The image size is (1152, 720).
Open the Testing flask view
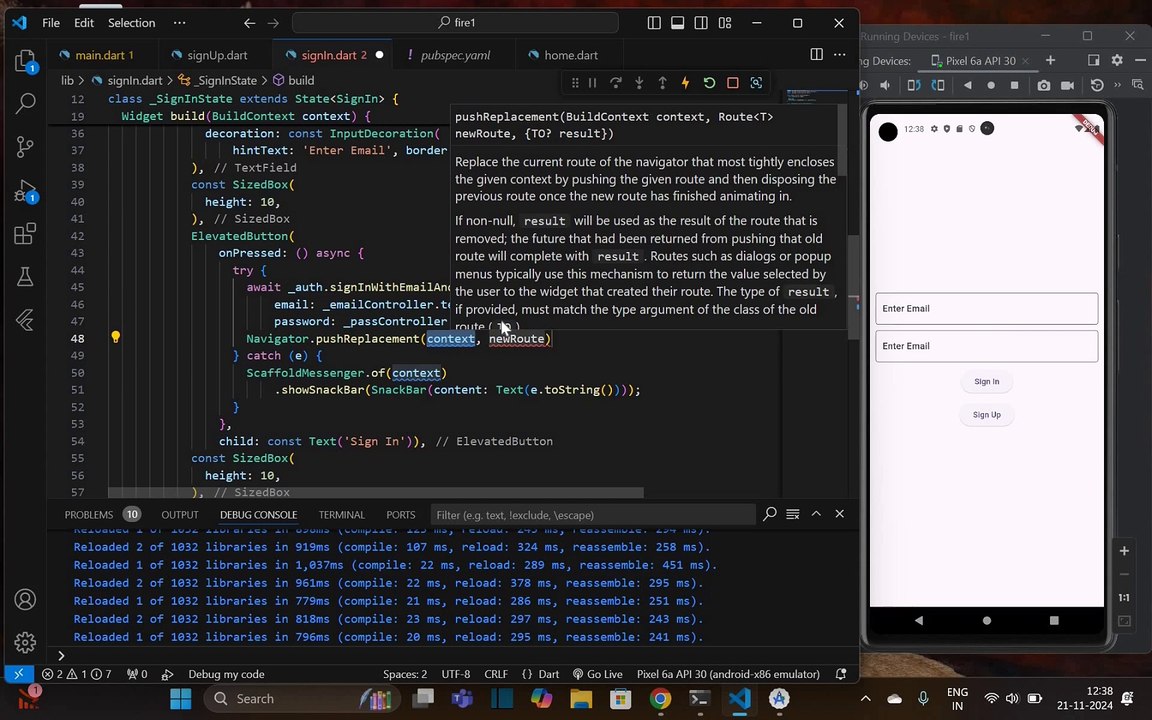click(x=25, y=277)
